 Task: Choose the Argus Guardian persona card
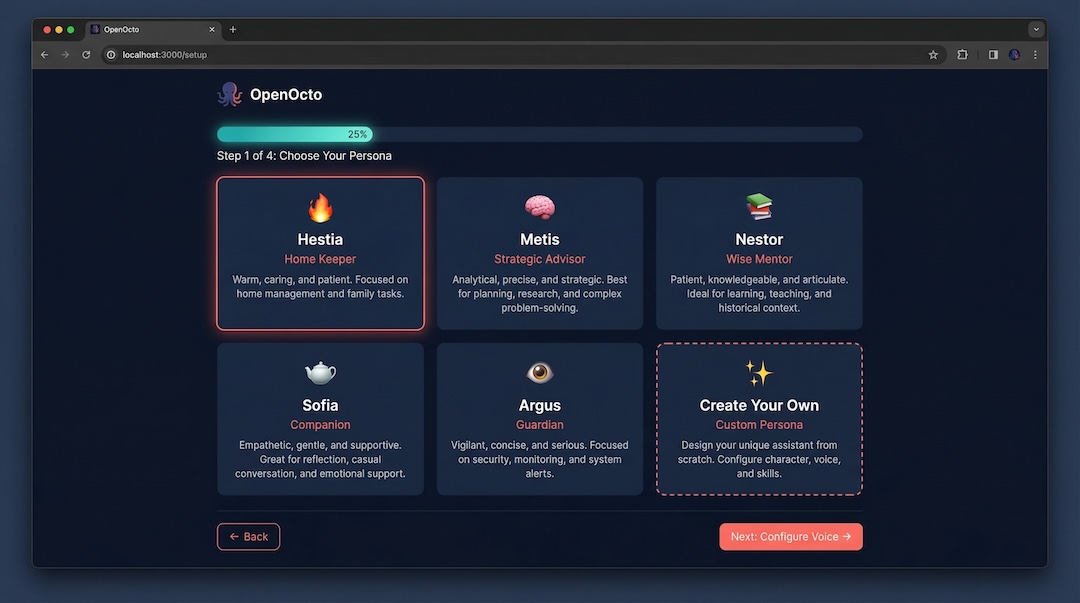point(539,418)
